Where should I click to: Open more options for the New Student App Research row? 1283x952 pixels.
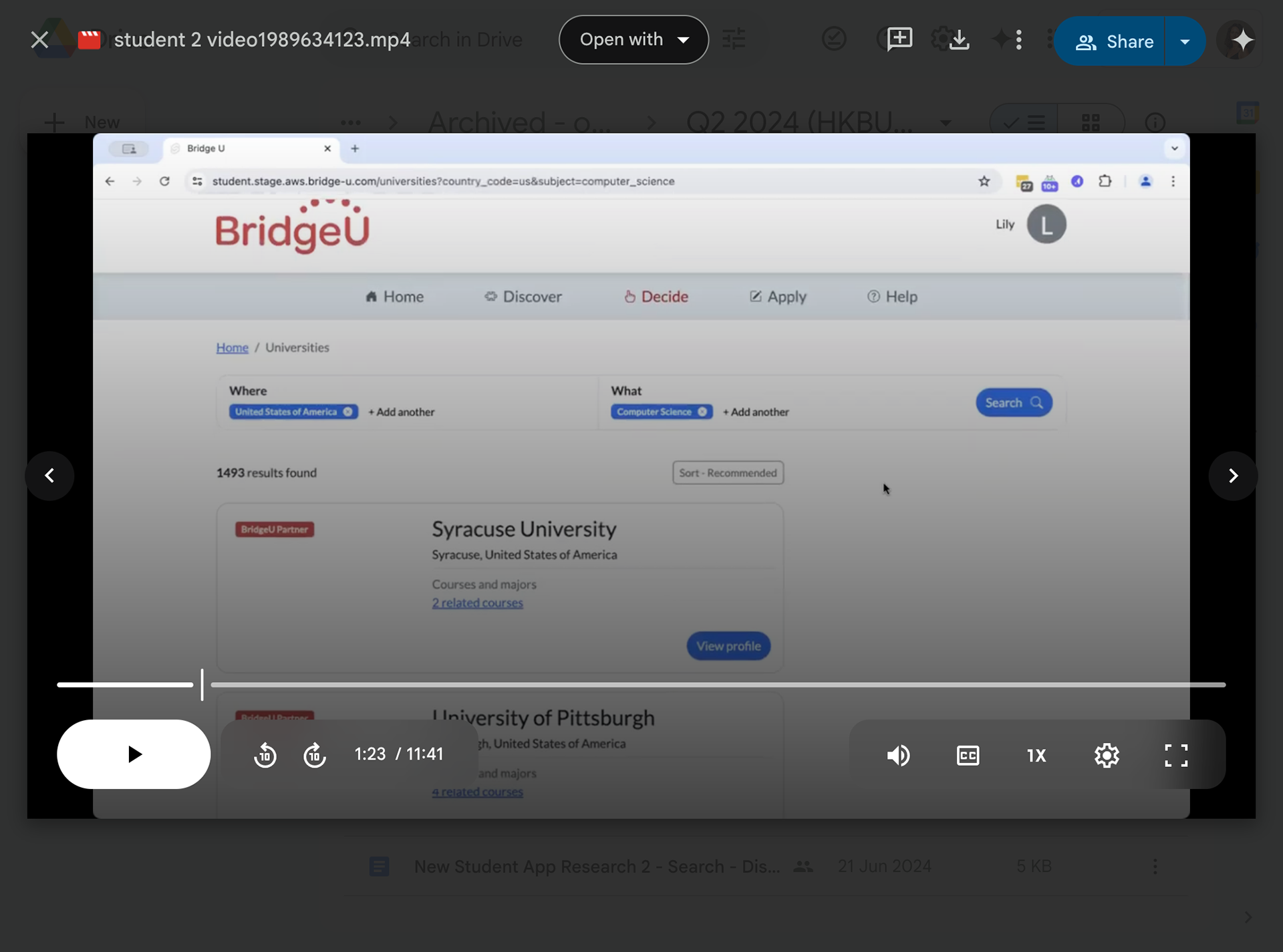pos(1155,866)
